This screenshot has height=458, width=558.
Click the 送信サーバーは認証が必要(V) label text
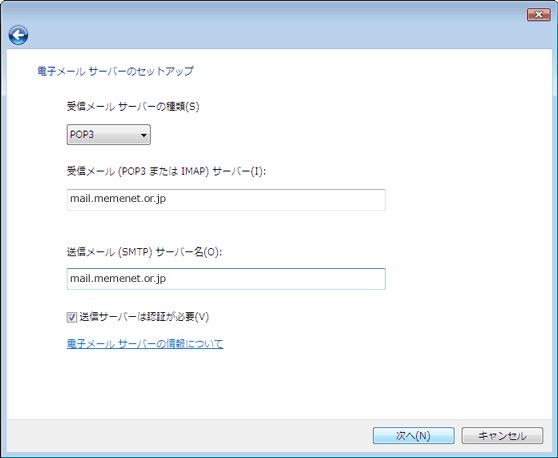pos(144,317)
